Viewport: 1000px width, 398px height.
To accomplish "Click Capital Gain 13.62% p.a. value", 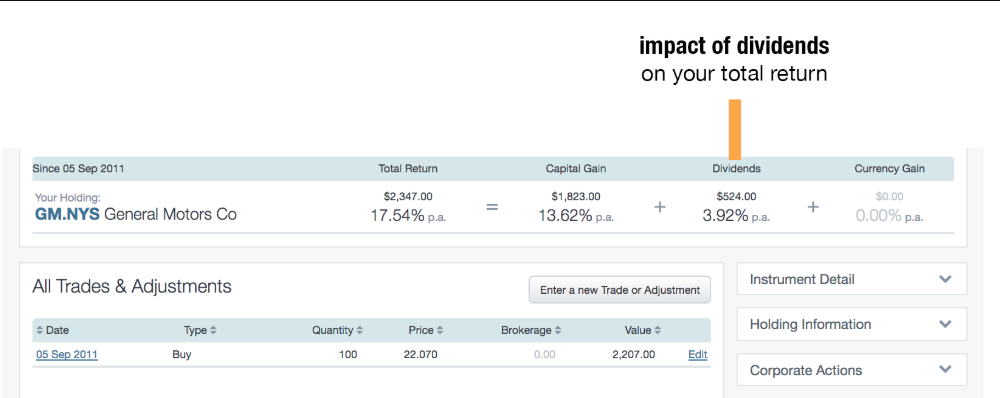I will point(576,216).
